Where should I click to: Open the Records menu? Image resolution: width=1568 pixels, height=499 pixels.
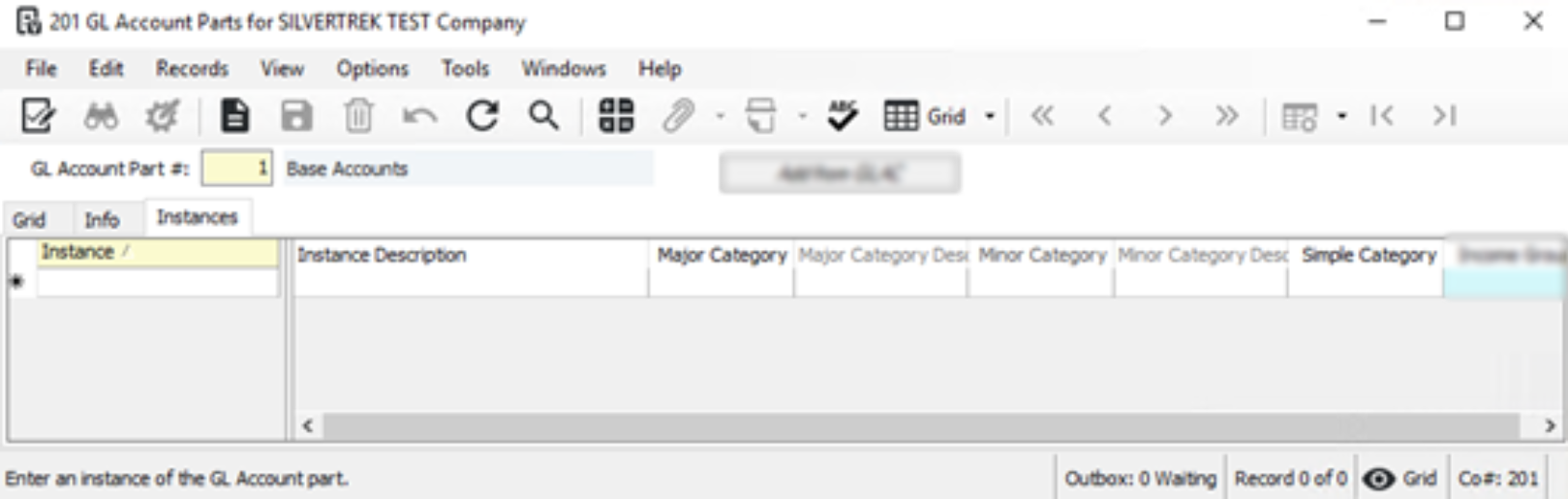(192, 69)
